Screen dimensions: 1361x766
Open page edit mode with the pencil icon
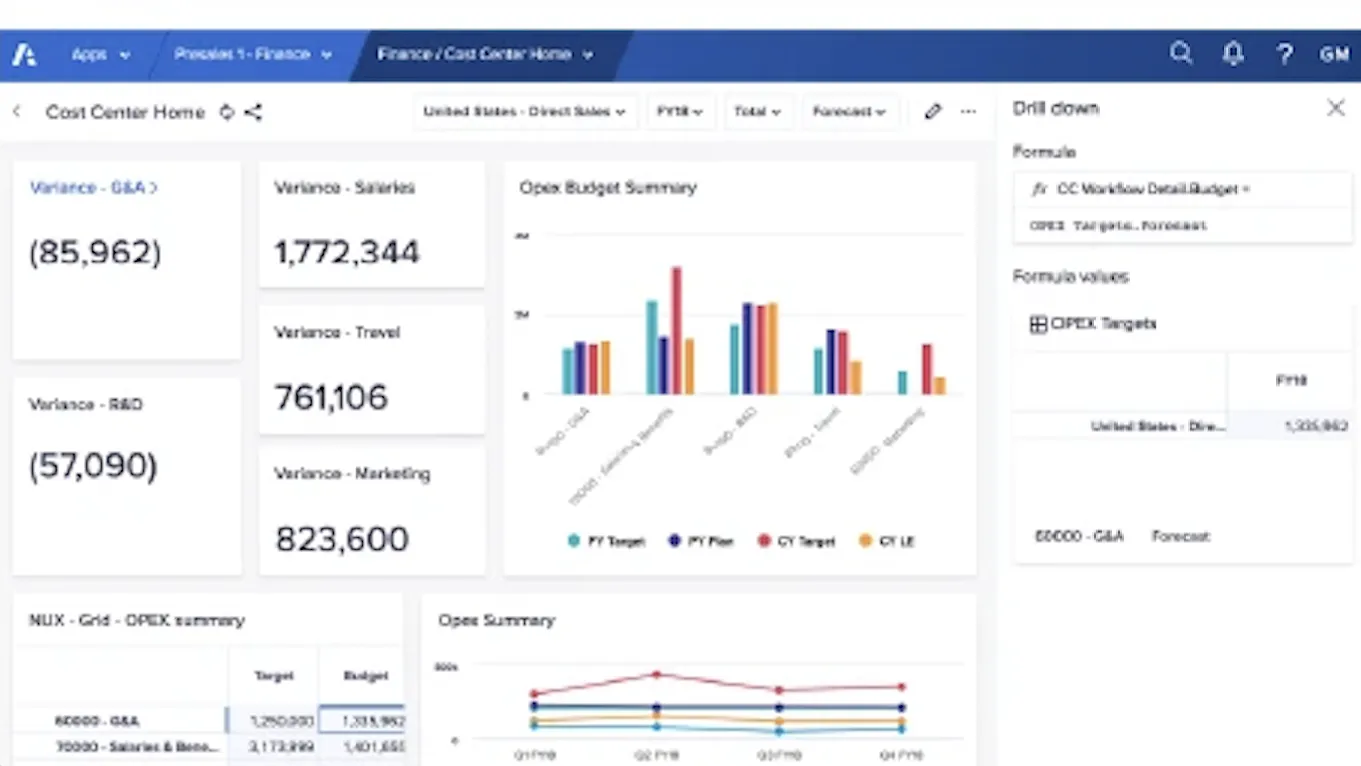pos(932,112)
